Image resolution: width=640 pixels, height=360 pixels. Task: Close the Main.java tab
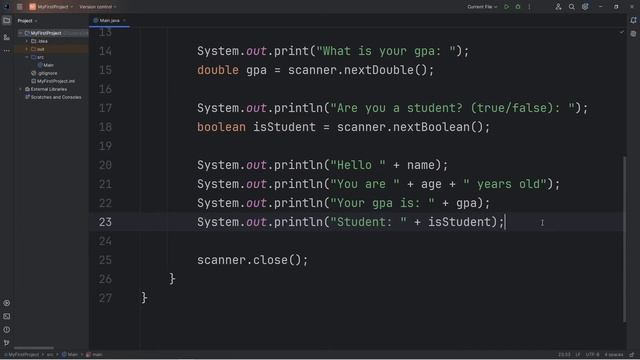click(124, 20)
